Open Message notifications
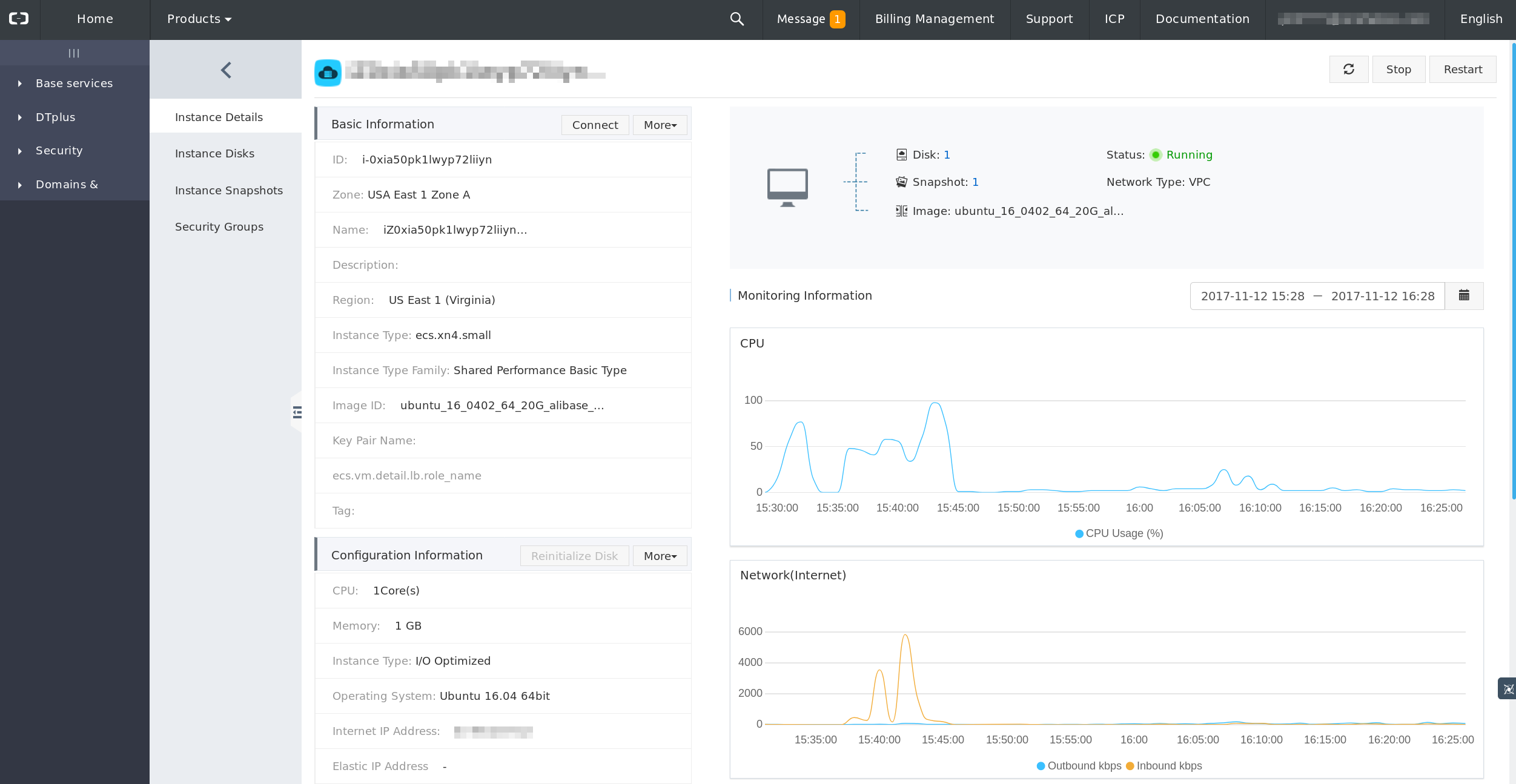The height and width of the screenshot is (784, 1516). point(800,19)
